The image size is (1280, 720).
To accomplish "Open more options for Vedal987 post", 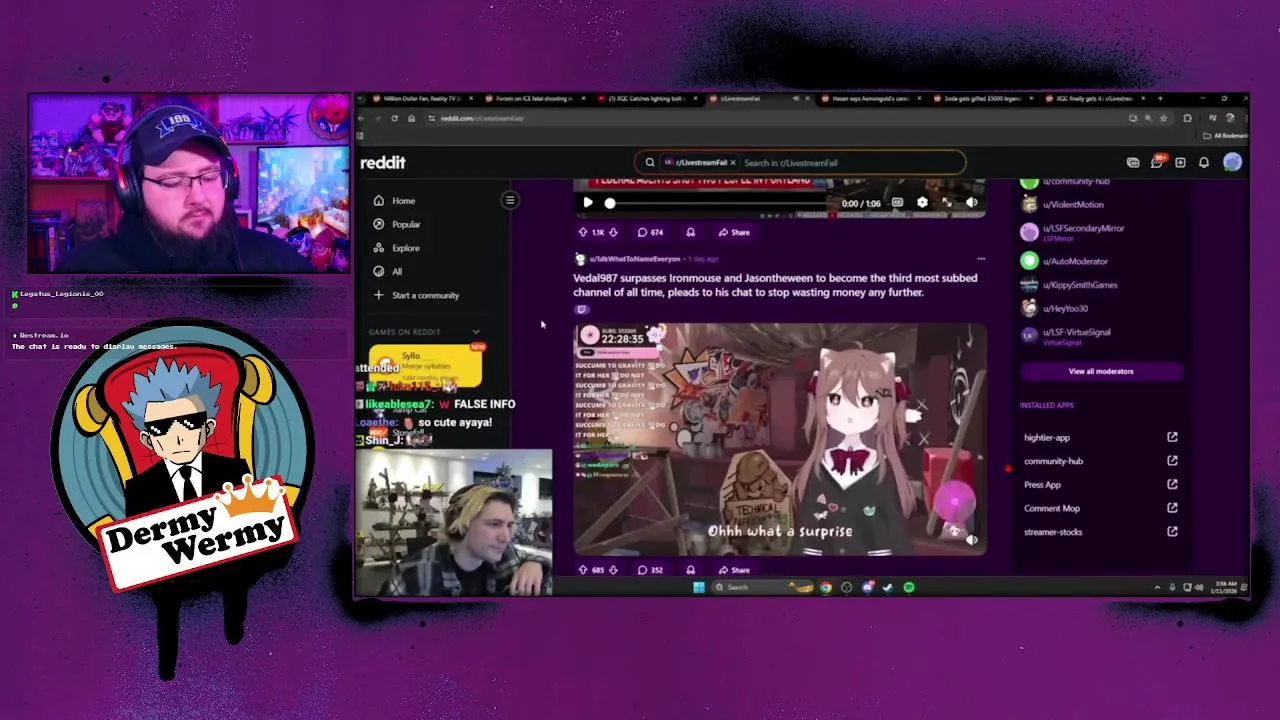I will coord(980,259).
